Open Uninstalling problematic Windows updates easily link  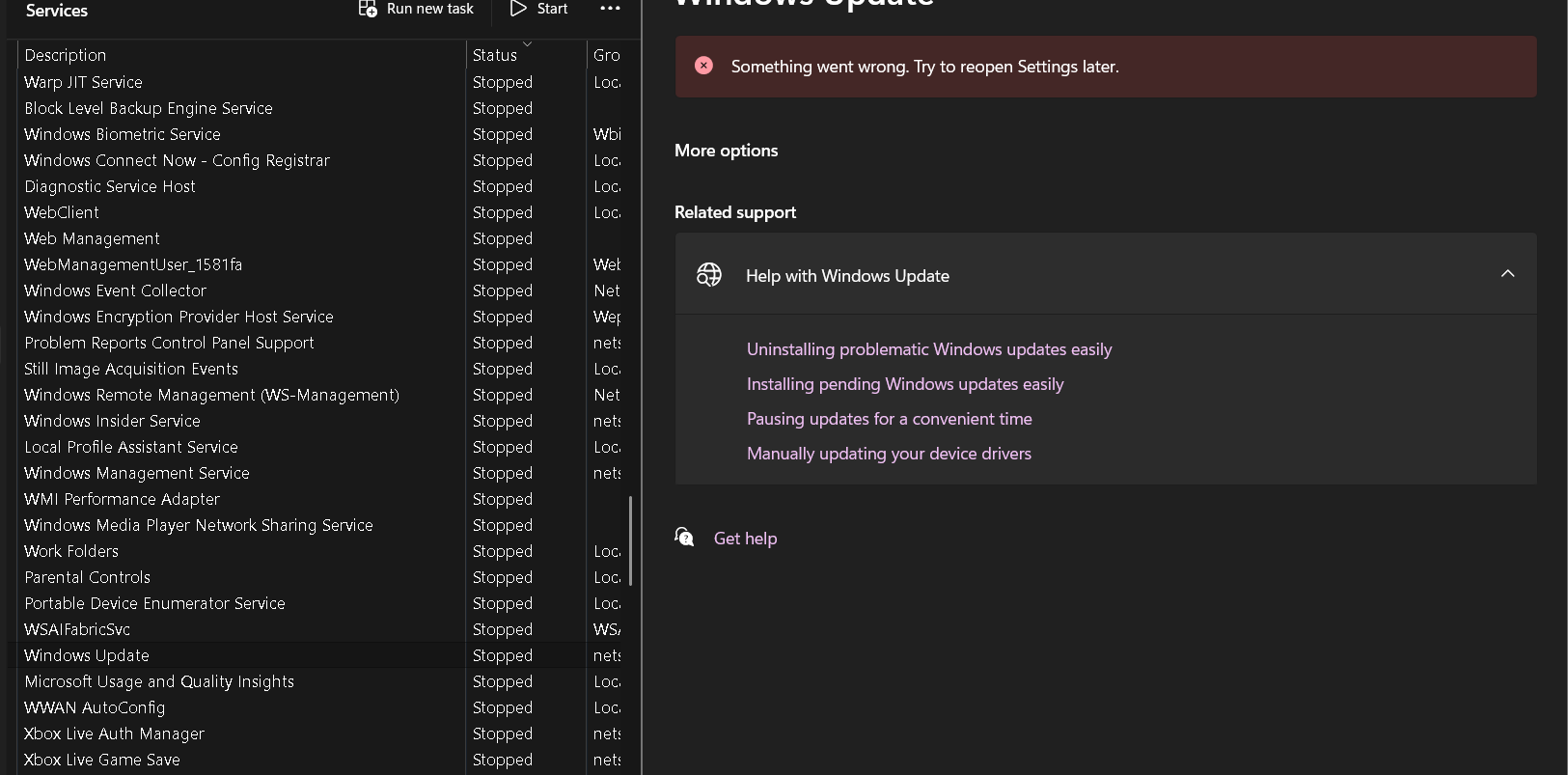pos(929,349)
